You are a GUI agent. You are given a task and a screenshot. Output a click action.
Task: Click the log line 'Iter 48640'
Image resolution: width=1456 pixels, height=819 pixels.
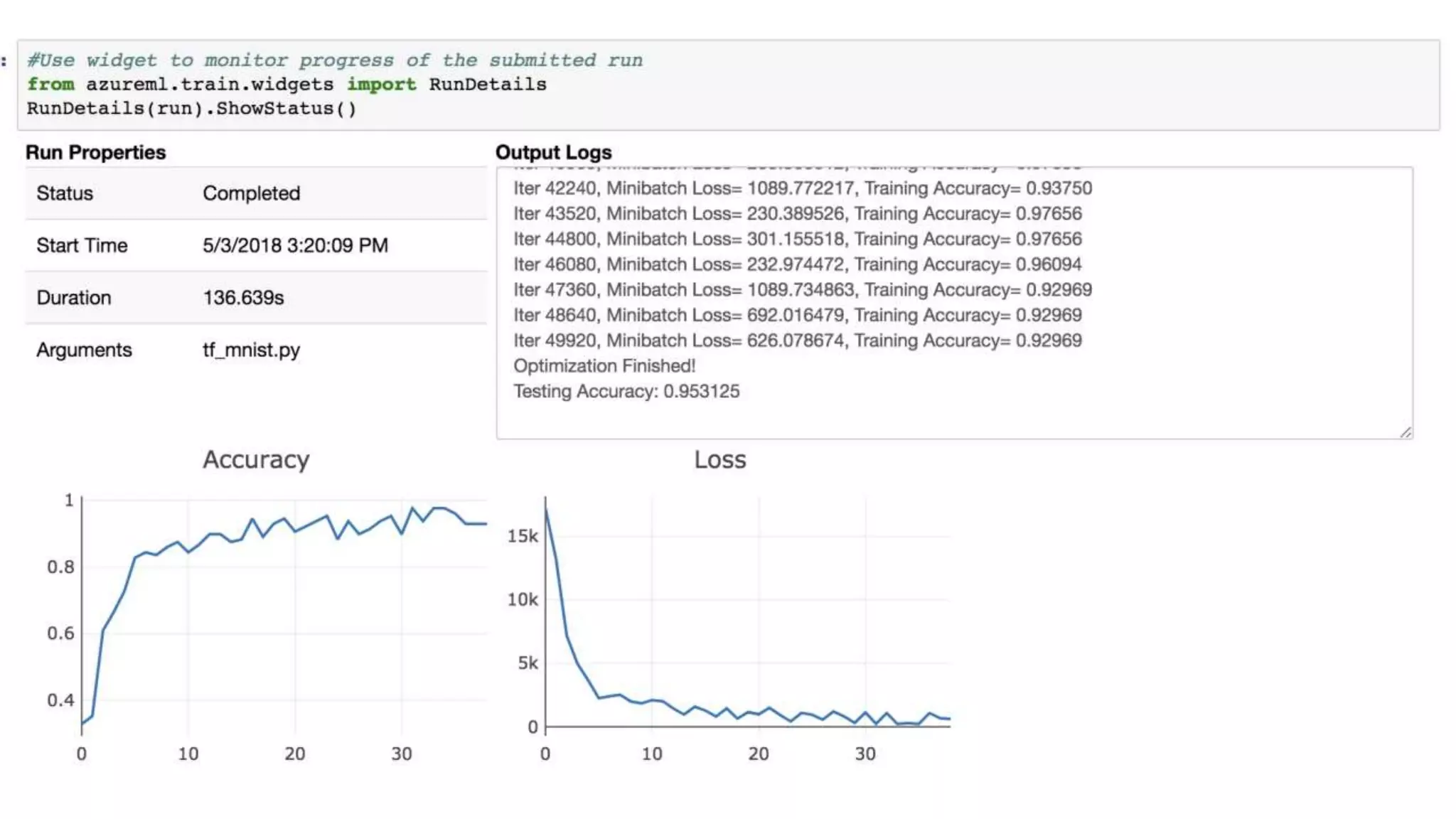(x=798, y=315)
